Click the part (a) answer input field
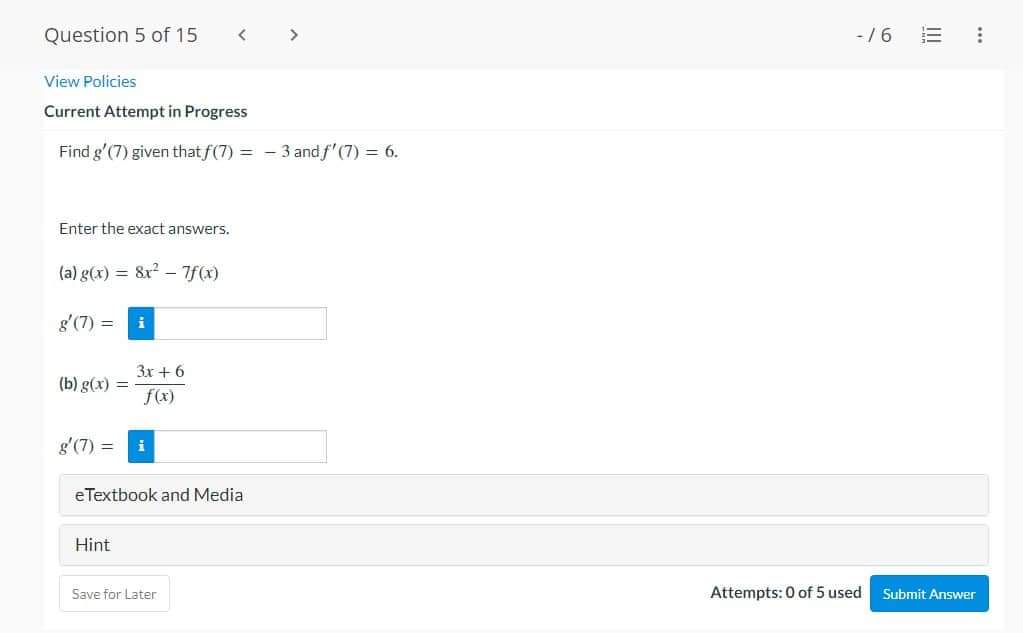The image size is (1023, 633). (x=240, y=322)
